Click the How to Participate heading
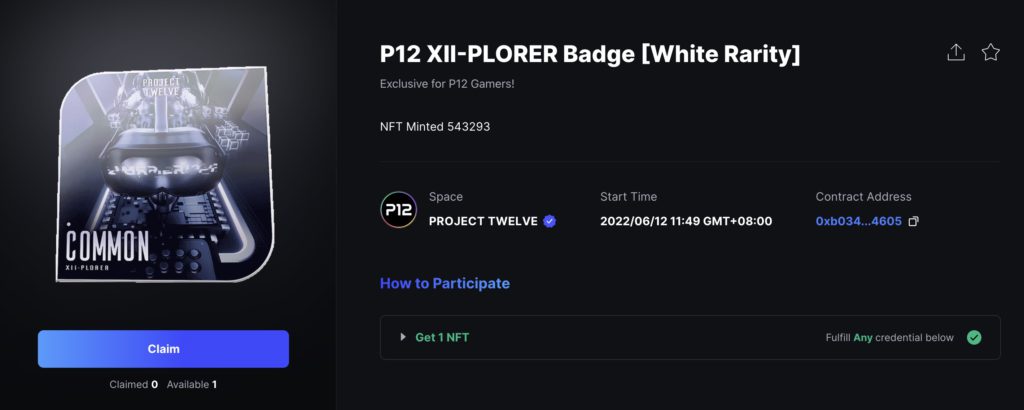 pos(445,283)
